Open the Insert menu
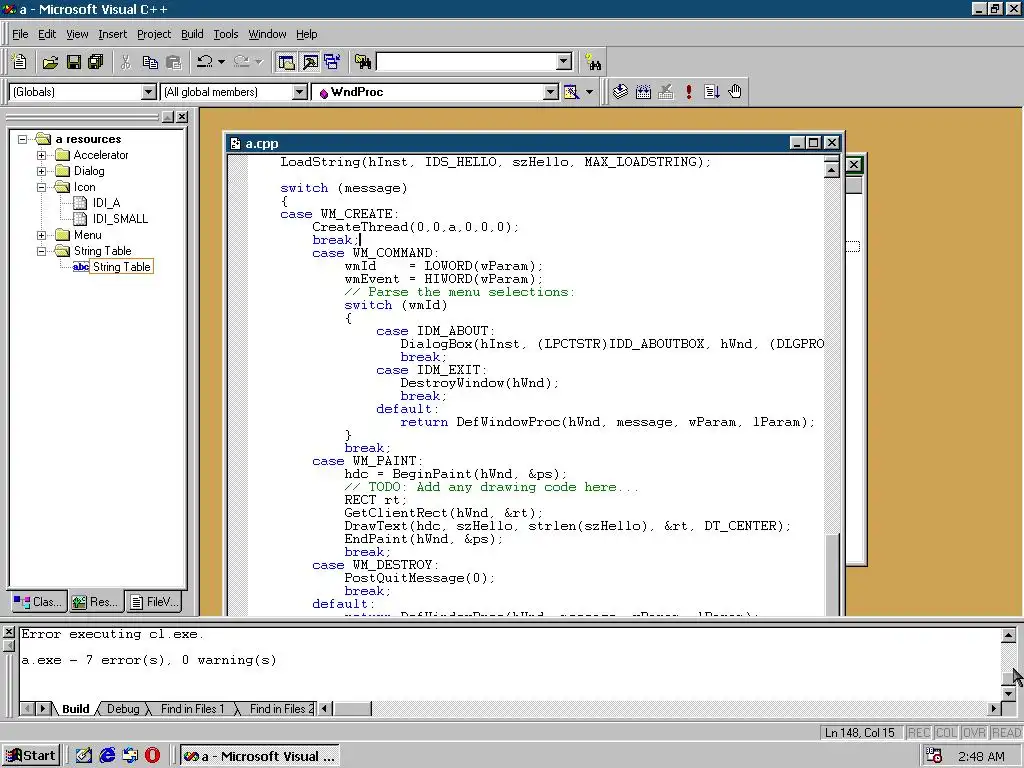Image resolution: width=1024 pixels, height=768 pixels. 112,34
